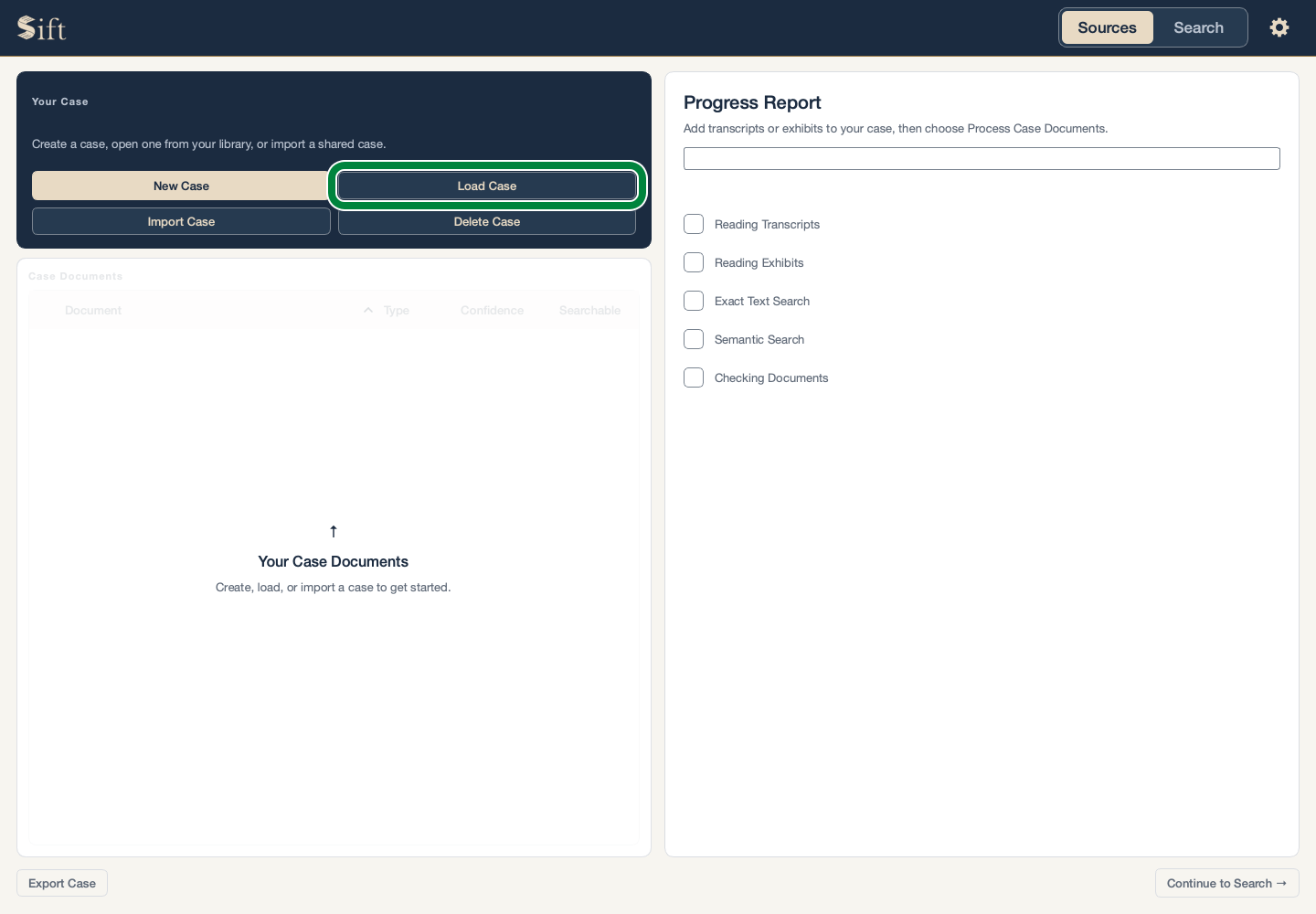Click the Sift logo
Viewport: 1316px width, 914px height.
point(42,28)
